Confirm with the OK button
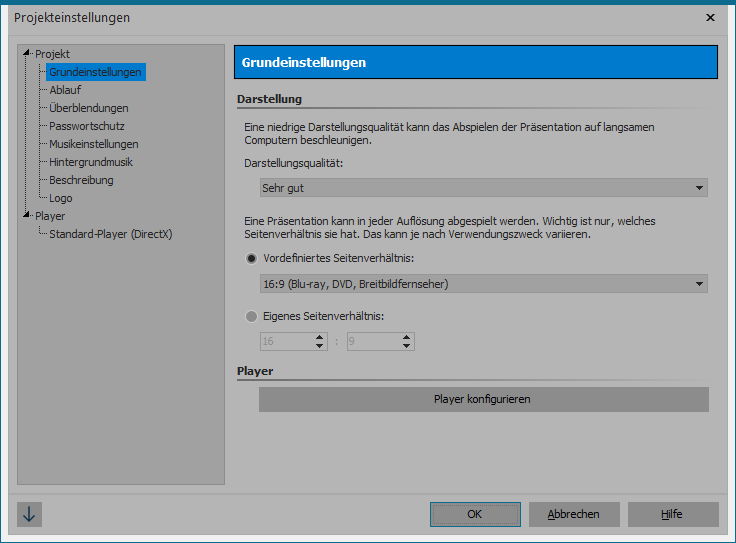Viewport: 736px width, 543px height. [x=474, y=514]
